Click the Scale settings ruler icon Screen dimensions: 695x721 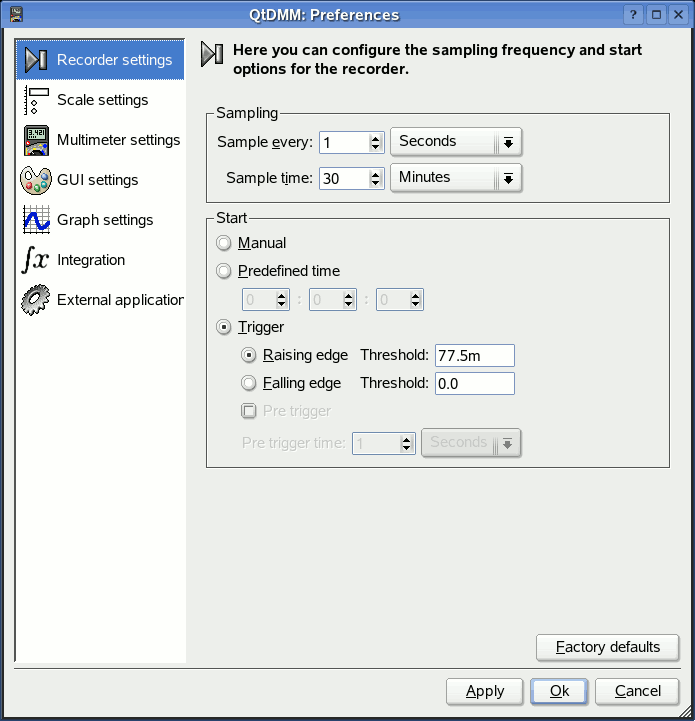point(36,100)
